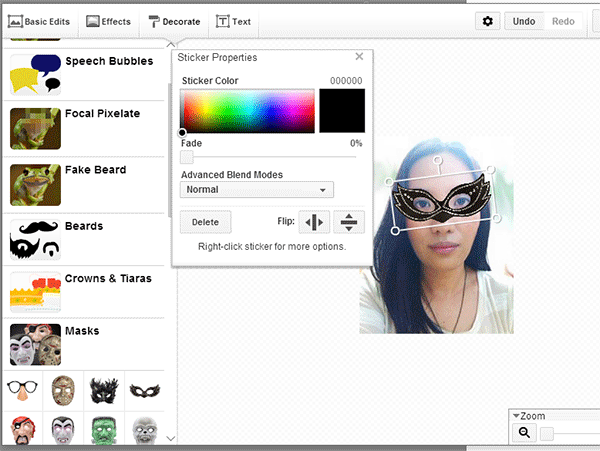Add the black feathered mask sticker

pyautogui.click(x=104, y=391)
